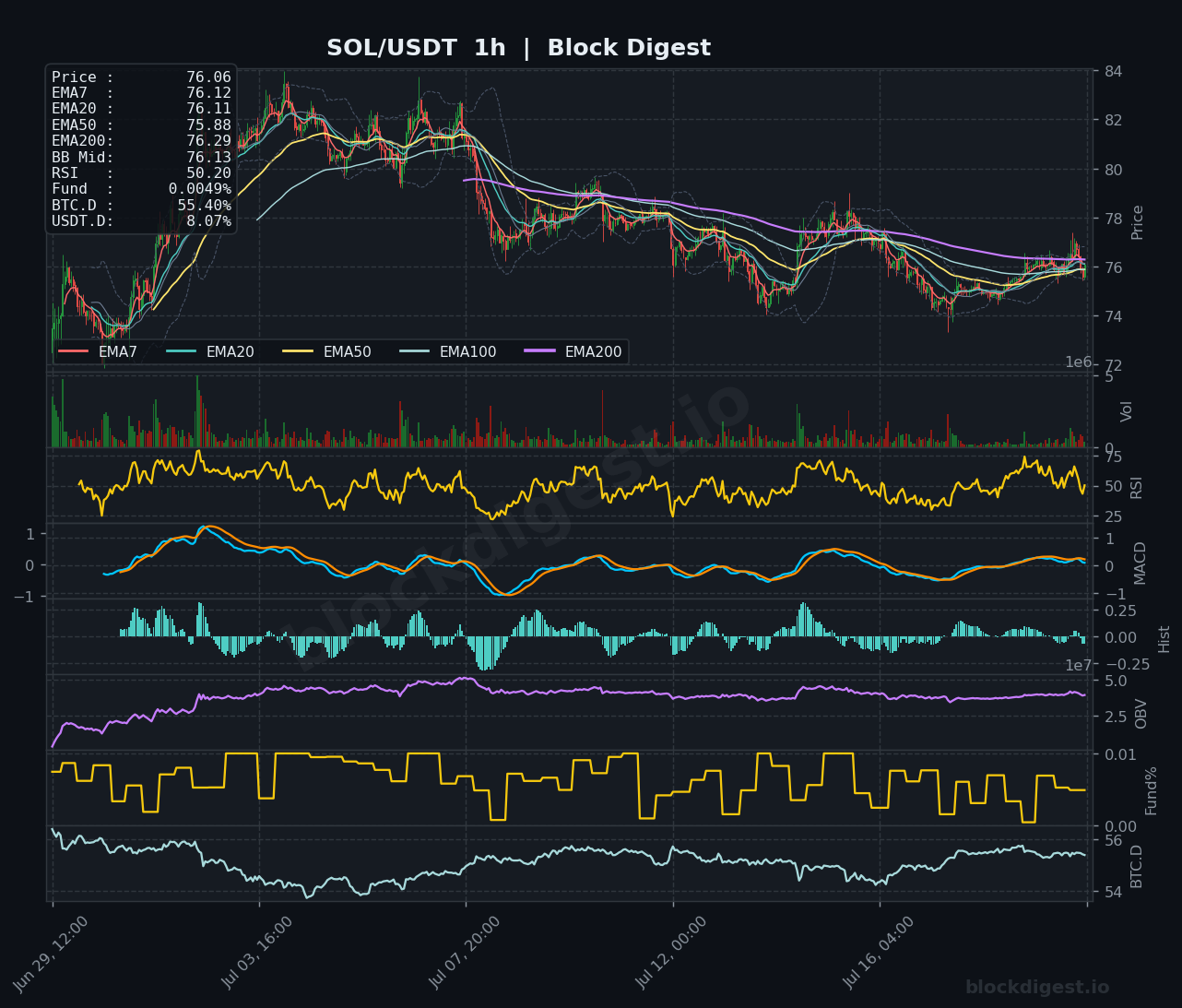Click the yellow EMA50 legend line swatch
Viewport: 1182px width, 1008px height.
298,351
